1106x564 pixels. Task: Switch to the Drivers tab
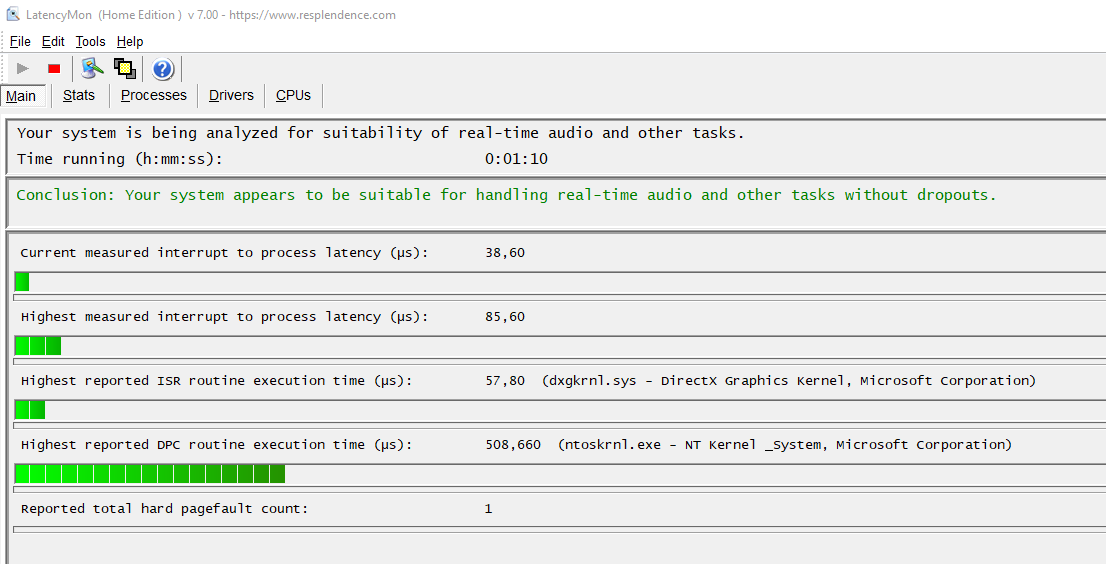click(231, 95)
